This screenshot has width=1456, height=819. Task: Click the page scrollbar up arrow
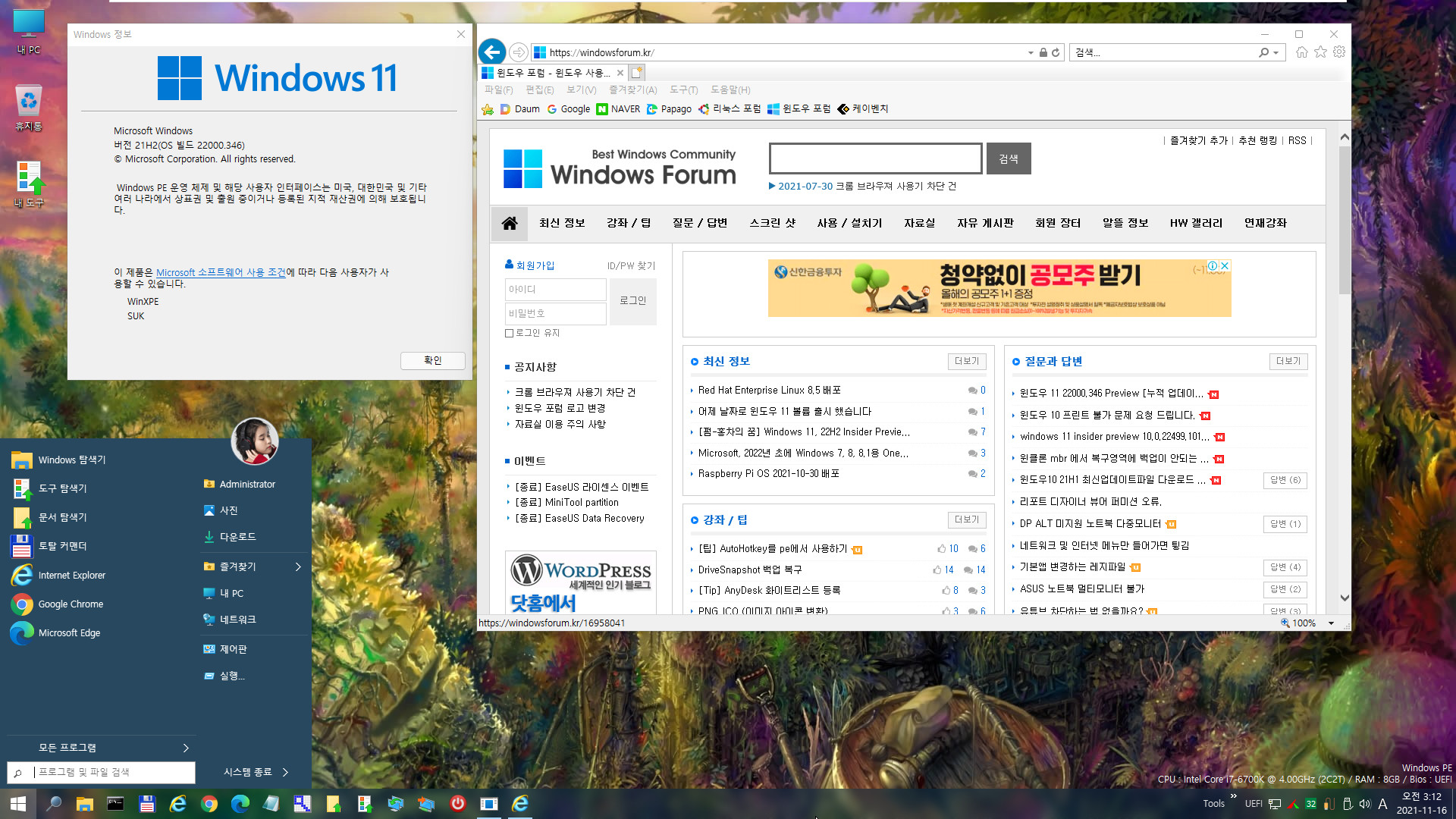coord(1345,137)
